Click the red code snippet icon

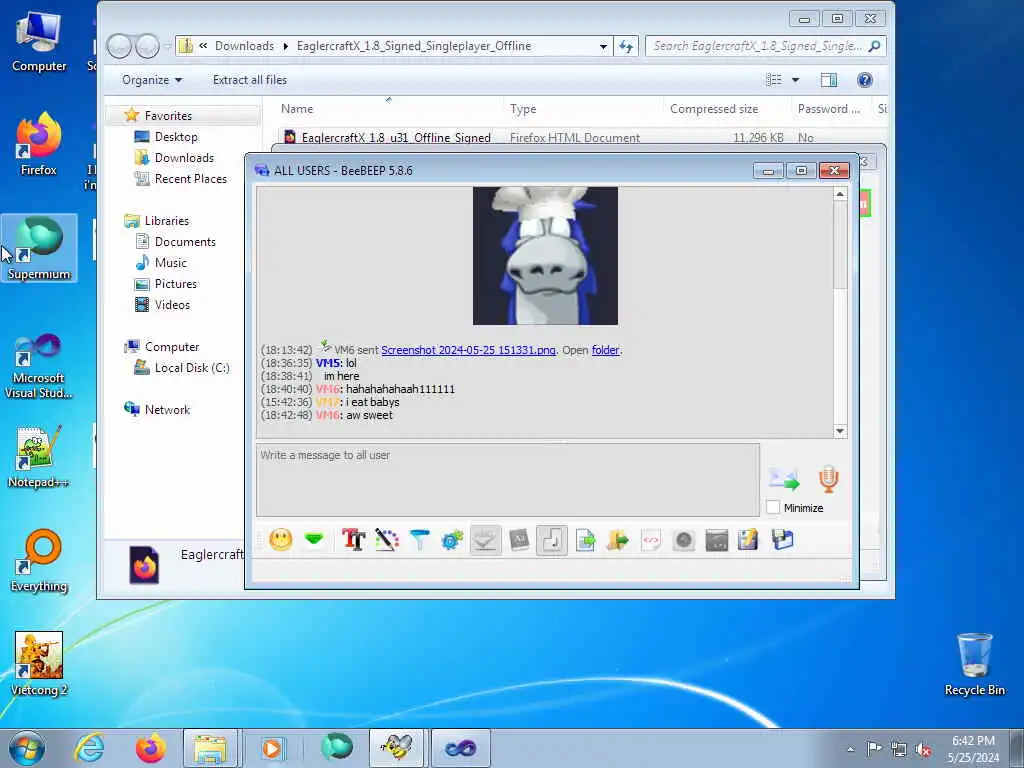(x=651, y=540)
